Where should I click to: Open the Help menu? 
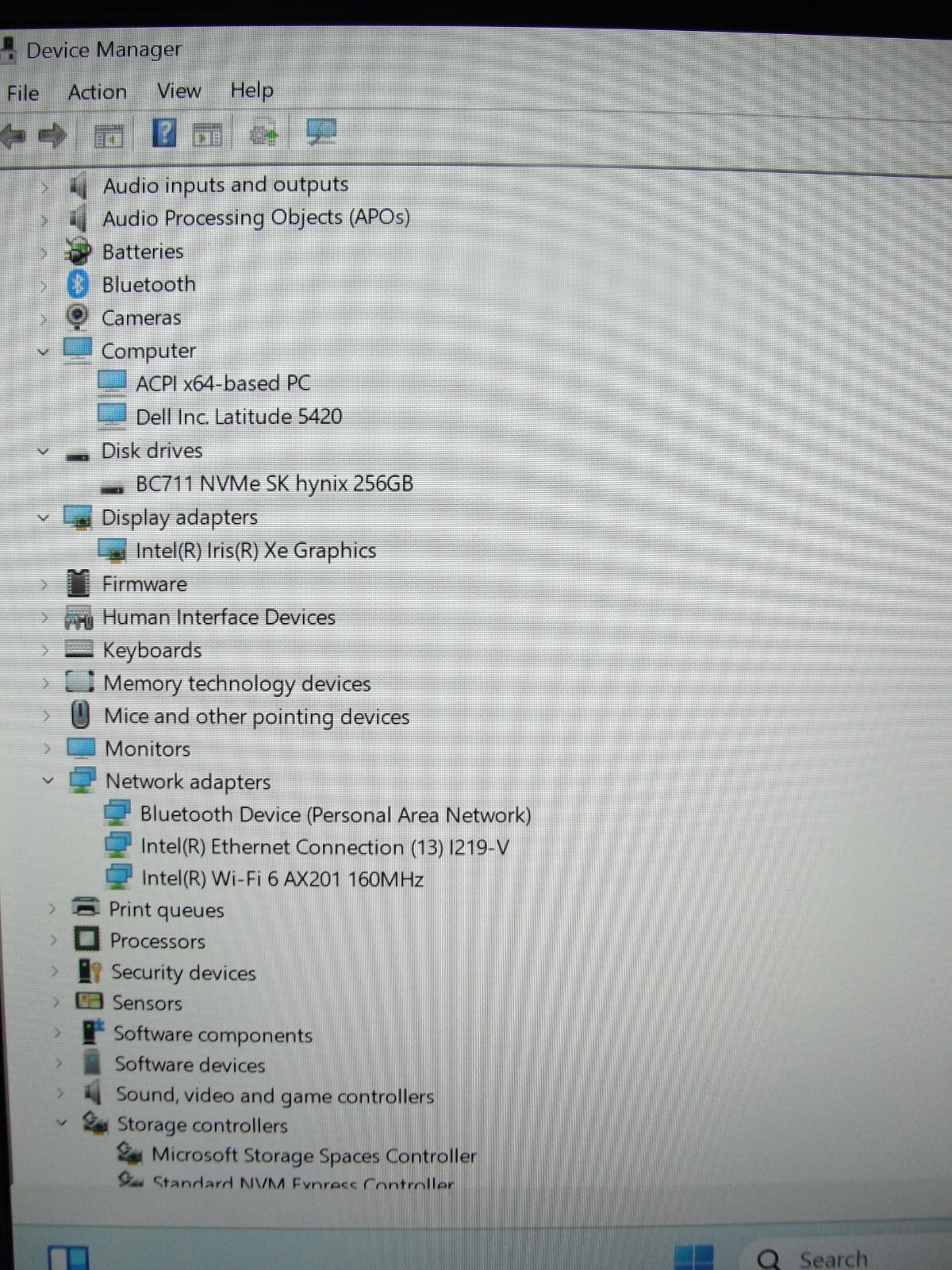(251, 90)
